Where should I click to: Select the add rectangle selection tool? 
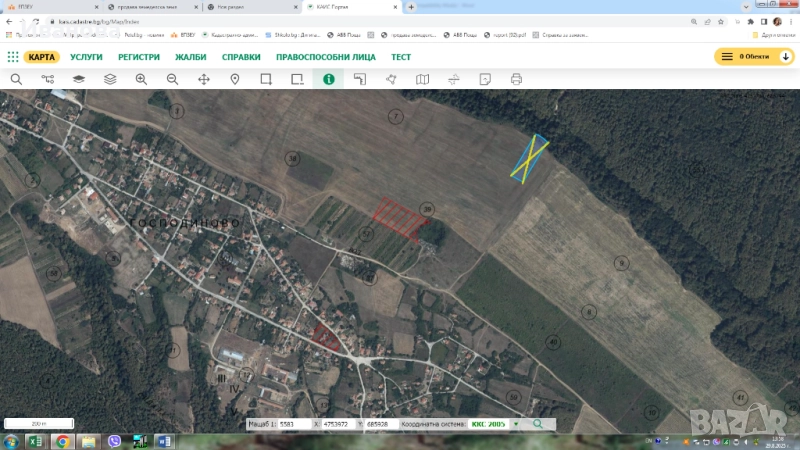point(266,79)
